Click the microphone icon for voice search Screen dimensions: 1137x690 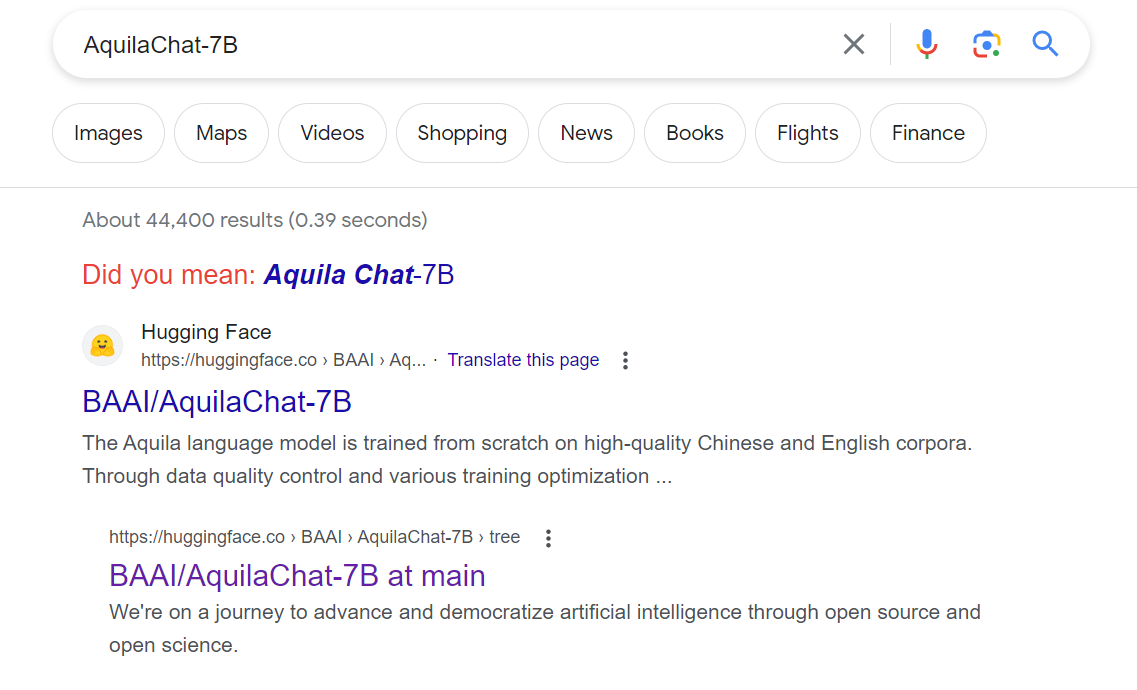click(x=926, y=44)
